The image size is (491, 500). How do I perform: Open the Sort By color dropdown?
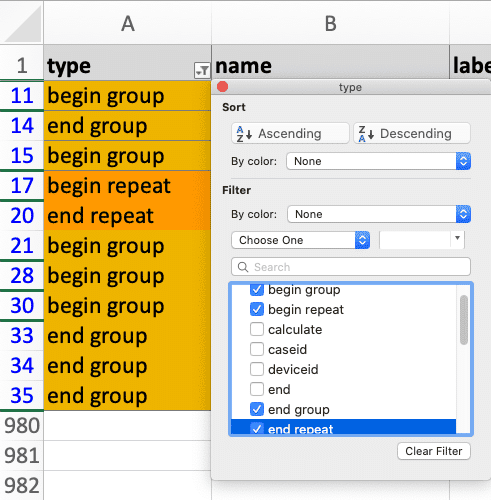(x=378, y=161)
